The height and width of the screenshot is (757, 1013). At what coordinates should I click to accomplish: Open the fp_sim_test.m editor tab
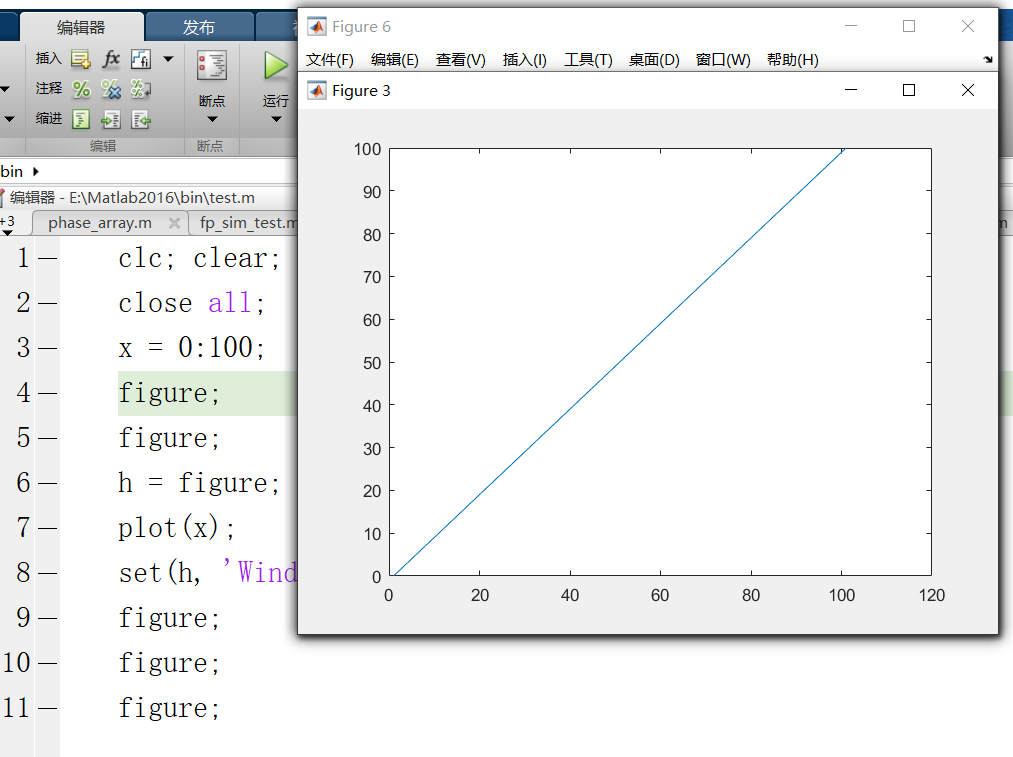pos(247,223)
